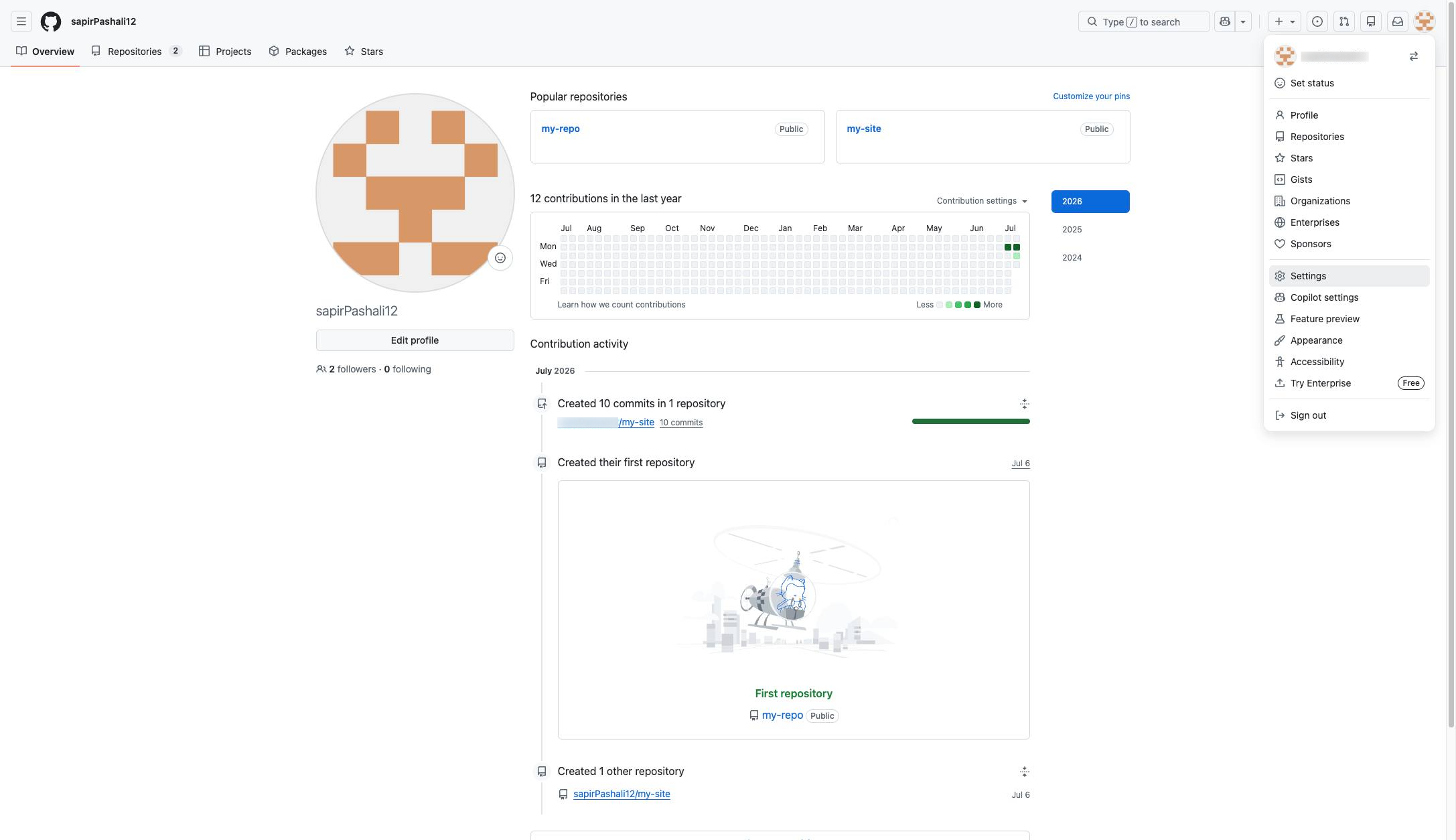Open my-repo link under First repository
1456x840 pixels.
pyautogui.click(x=782, y=715)
